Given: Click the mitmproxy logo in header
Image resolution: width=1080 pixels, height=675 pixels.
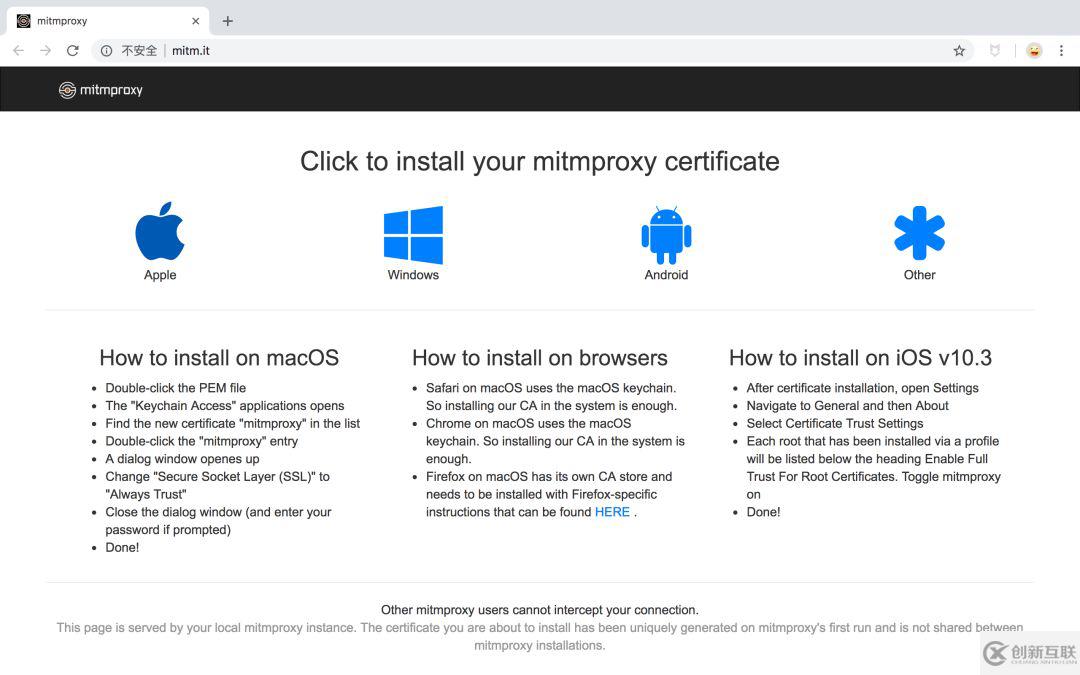Looking at the screenshot, I should click(x=101, y=90).
